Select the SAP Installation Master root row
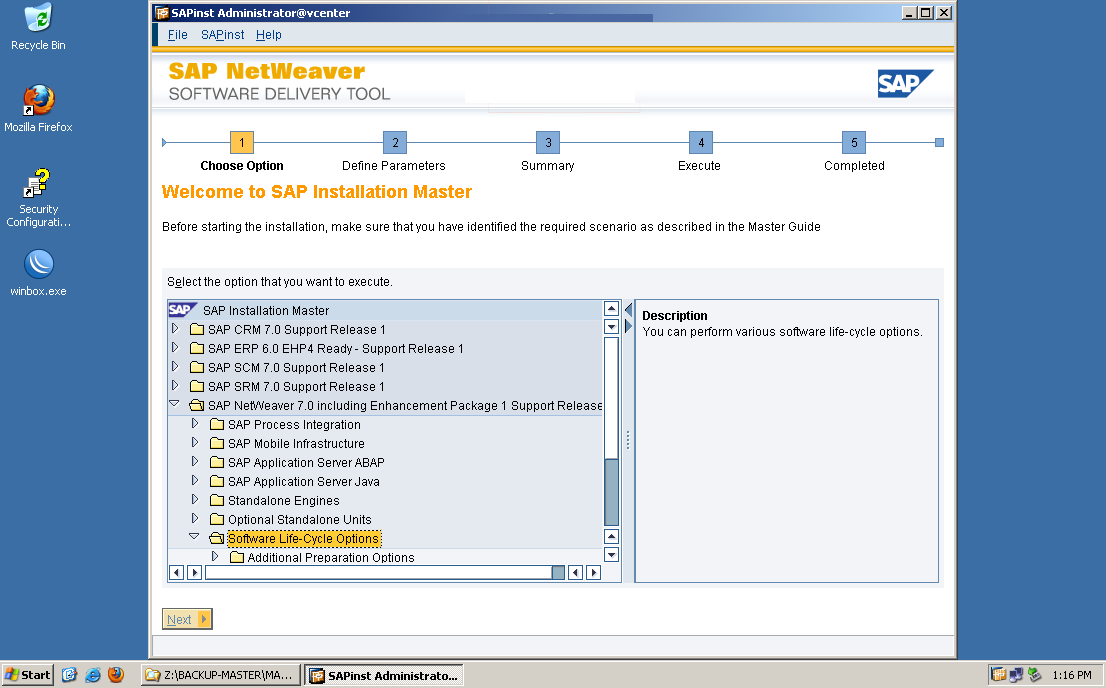1106x688 pixels. point(385,310)
